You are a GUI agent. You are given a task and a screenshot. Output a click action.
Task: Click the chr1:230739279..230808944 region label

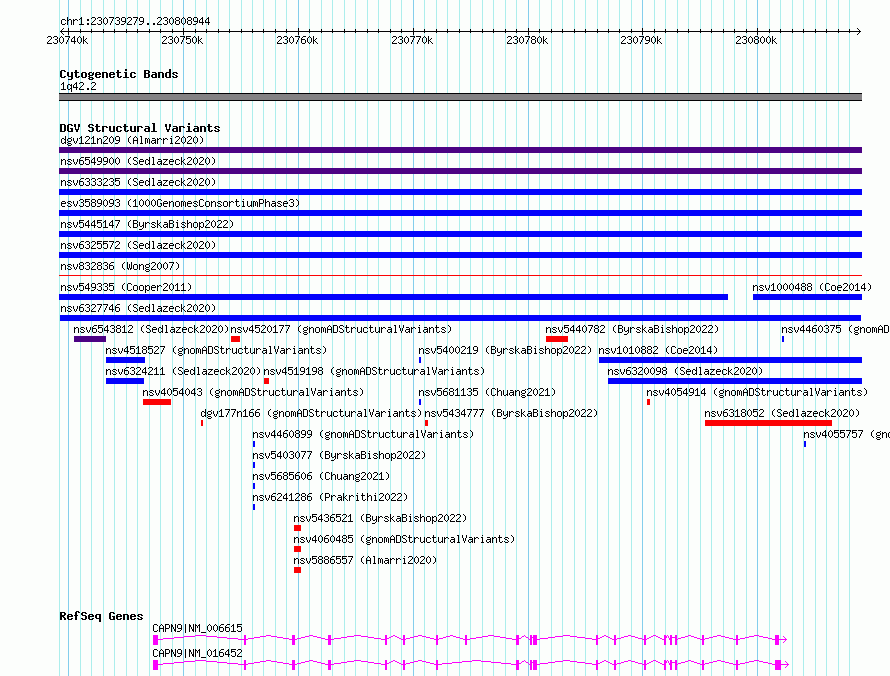(135, 21)
